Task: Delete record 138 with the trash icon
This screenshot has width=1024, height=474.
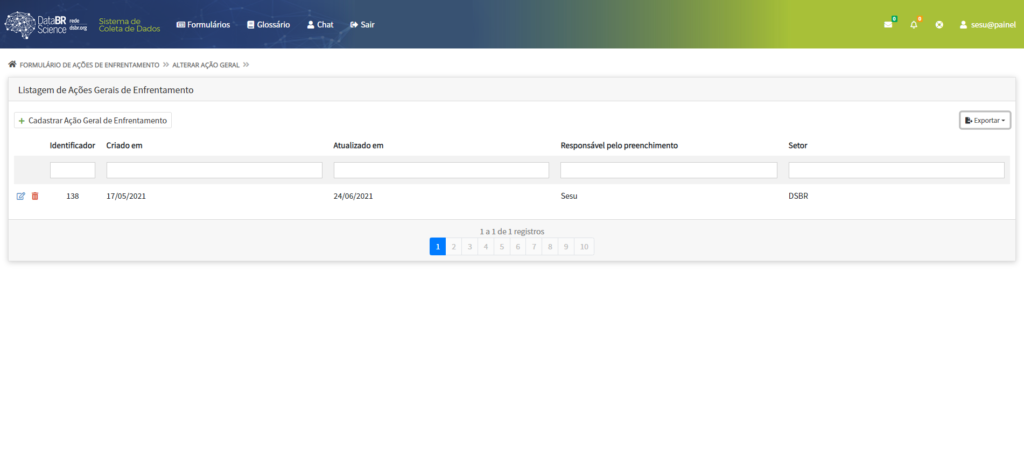Action: [x=35, y=196]
